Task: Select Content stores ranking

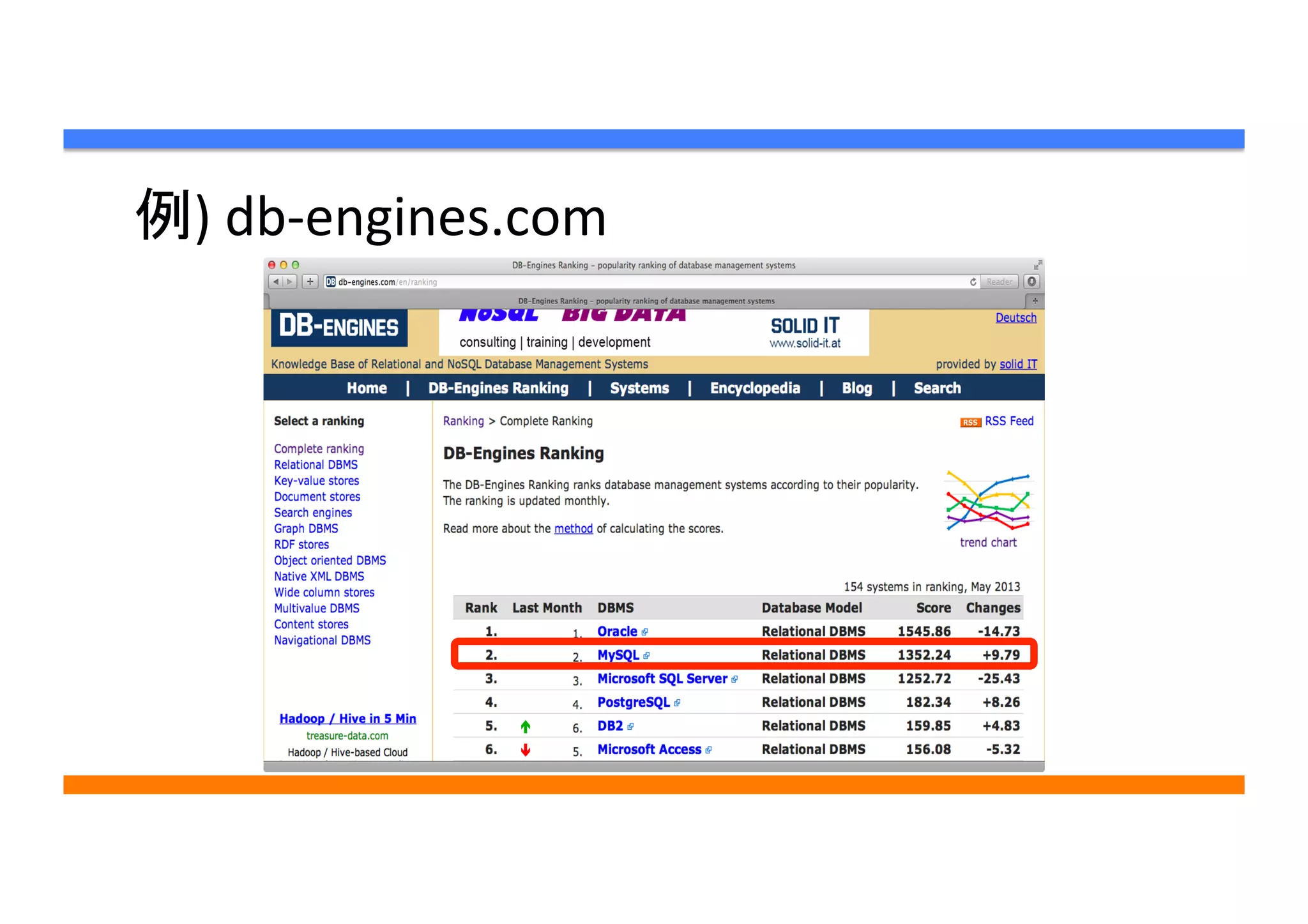Action: click(311, 625)
